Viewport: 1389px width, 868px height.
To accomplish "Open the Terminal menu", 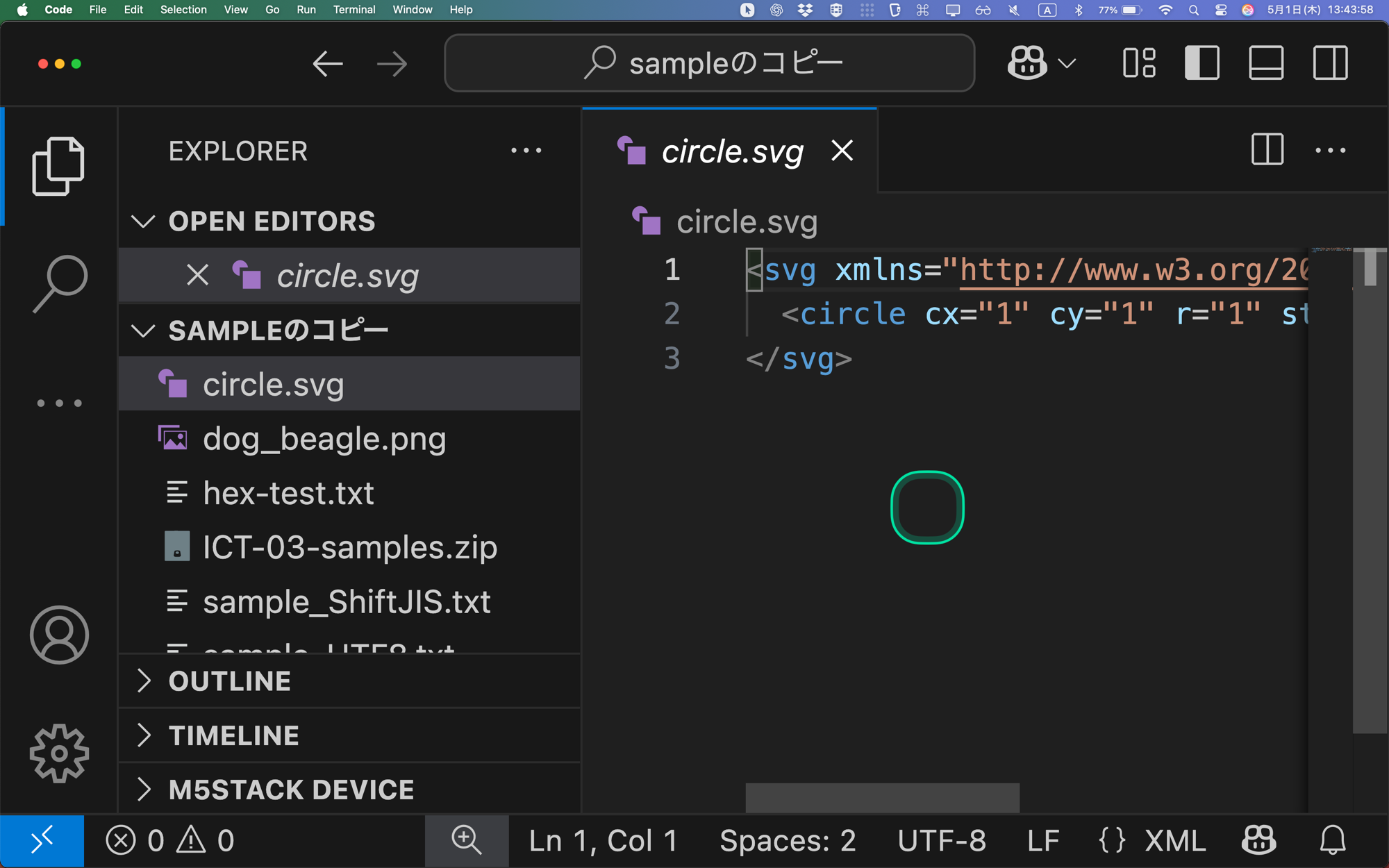I will pyautogui.click(x=354, y=10).
